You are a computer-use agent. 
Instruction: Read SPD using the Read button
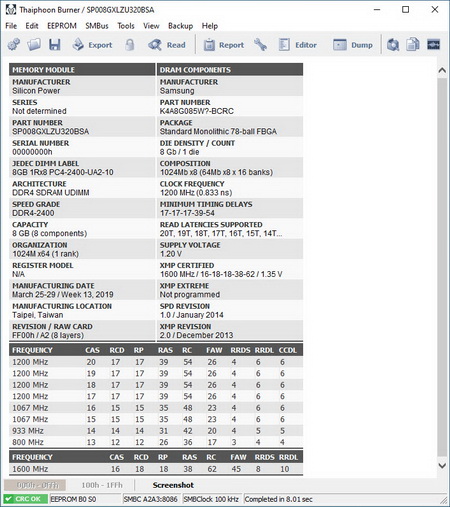coord(167,45)
